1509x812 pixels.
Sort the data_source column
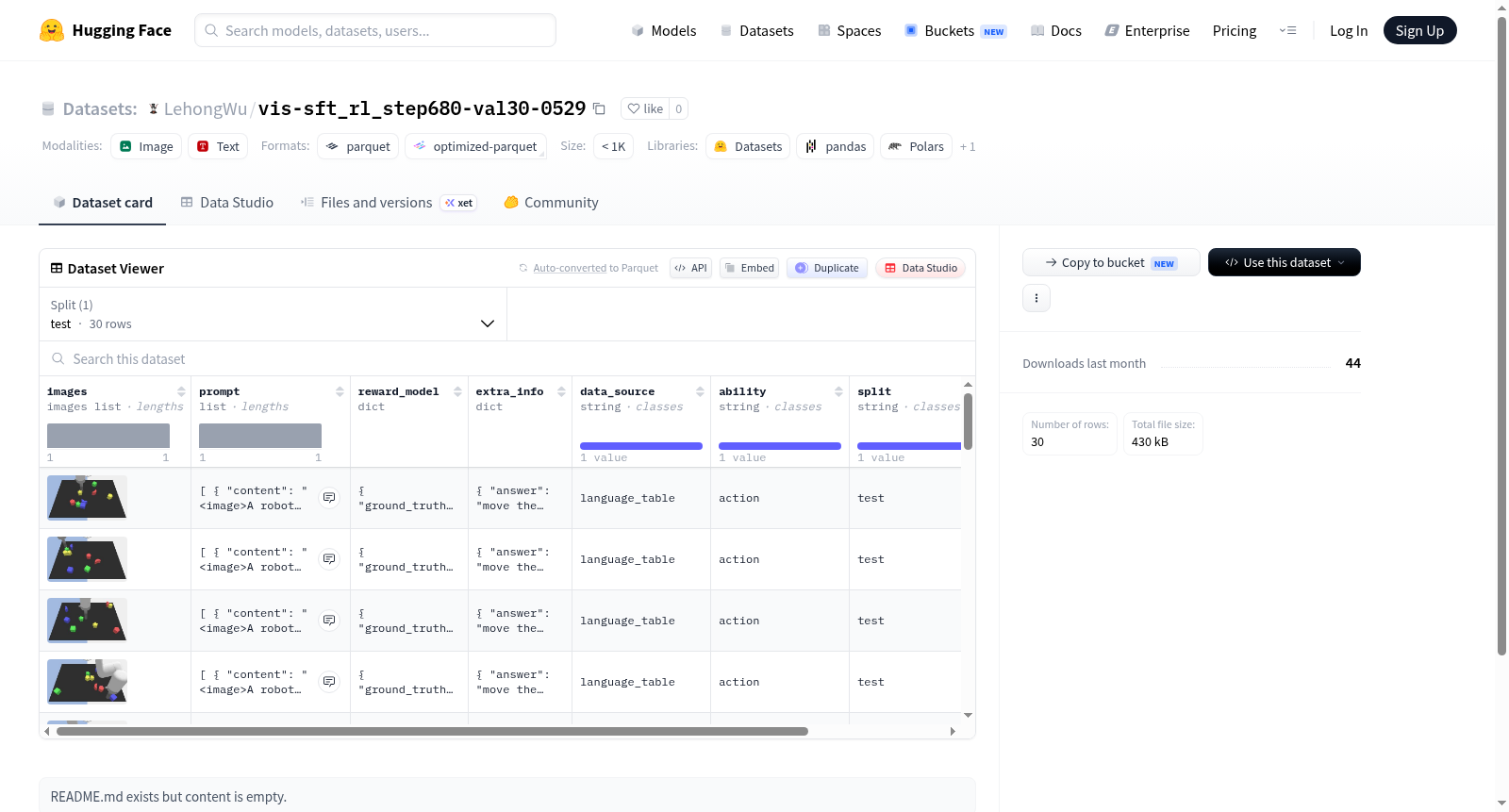click(700, 391)
